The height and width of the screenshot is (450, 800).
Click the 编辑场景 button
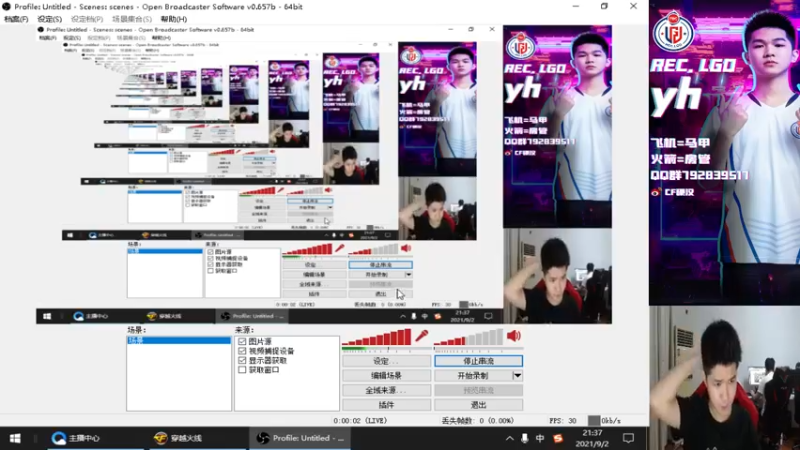click(386, 376)
